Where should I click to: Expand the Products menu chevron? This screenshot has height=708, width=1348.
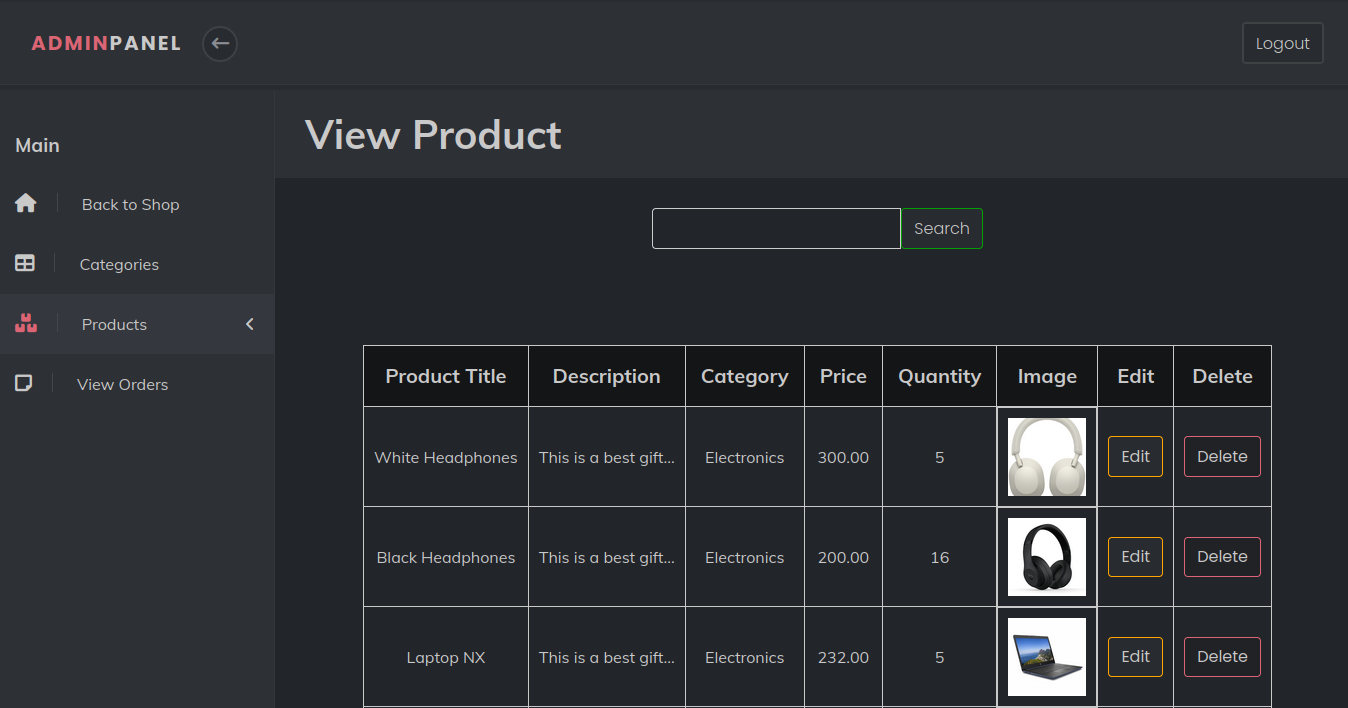click(250, 324)
